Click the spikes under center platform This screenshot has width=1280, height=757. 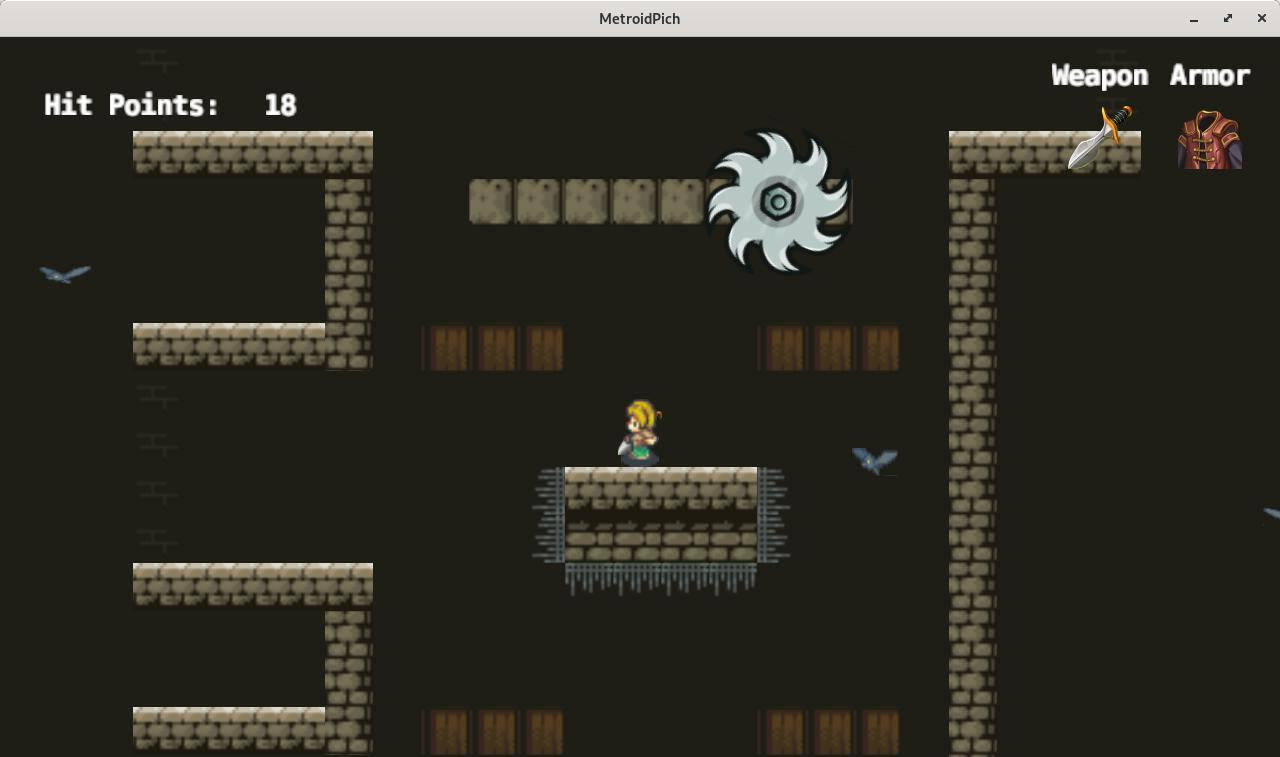661,578
